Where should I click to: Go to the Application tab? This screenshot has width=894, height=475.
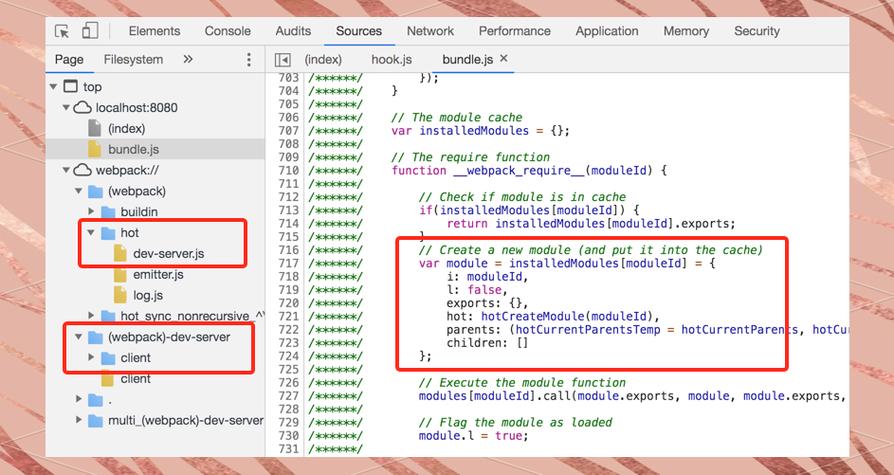click(607, 31)
